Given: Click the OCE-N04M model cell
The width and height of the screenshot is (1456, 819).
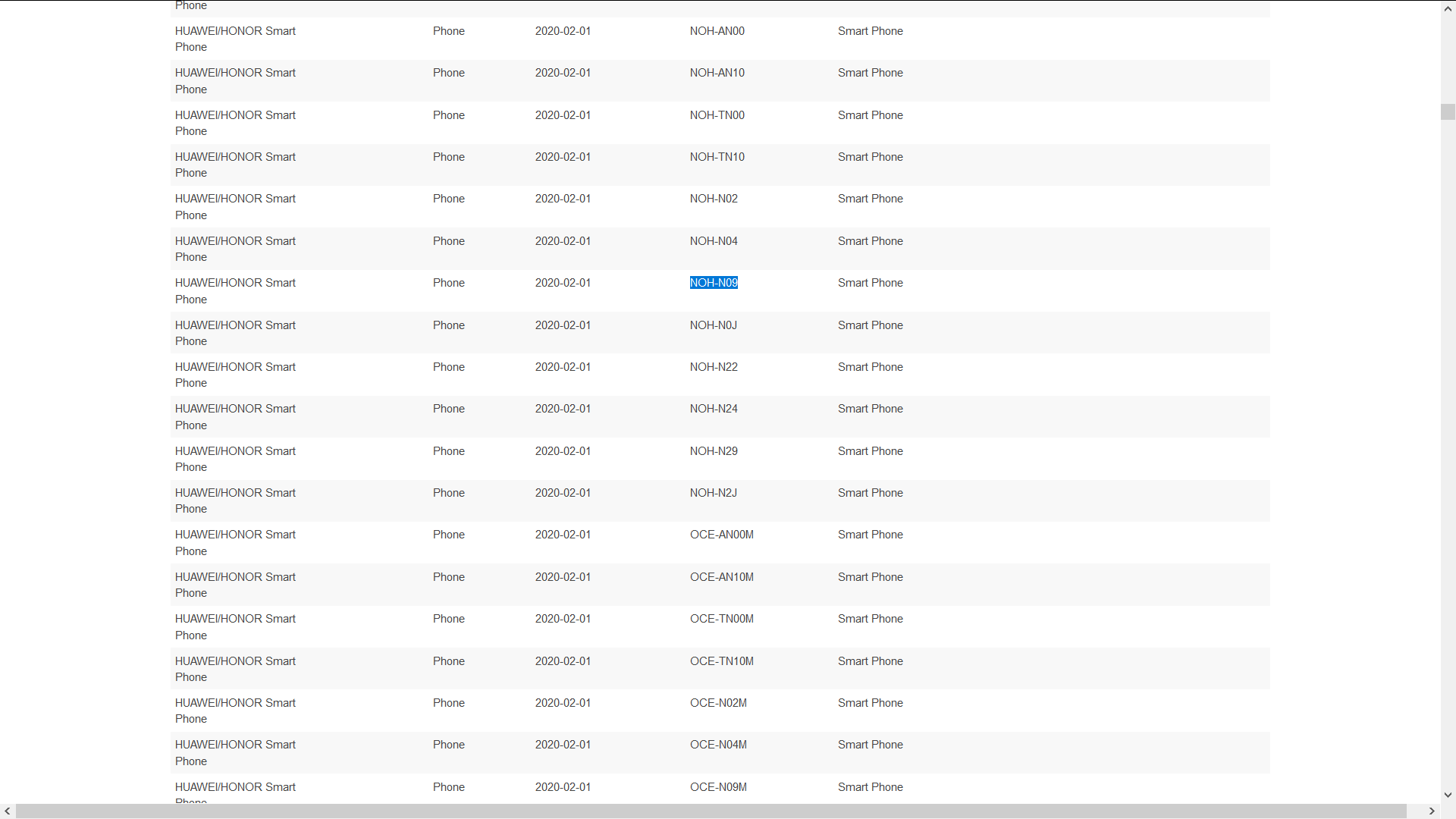Looking at the screenshot, I should click(x=718, y=745).
